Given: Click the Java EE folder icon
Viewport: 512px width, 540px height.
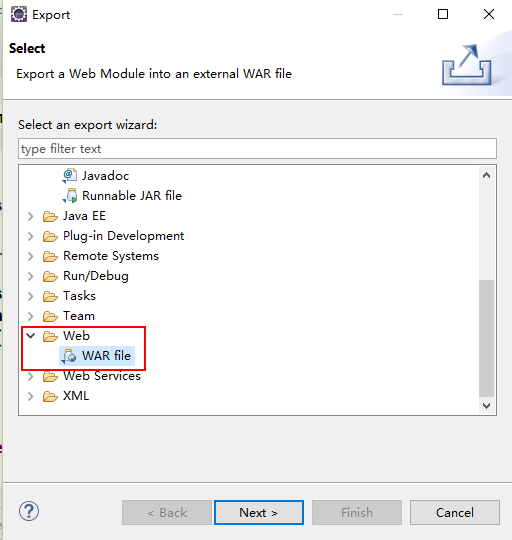Looking at the screenshot, I should pos(50,216).
